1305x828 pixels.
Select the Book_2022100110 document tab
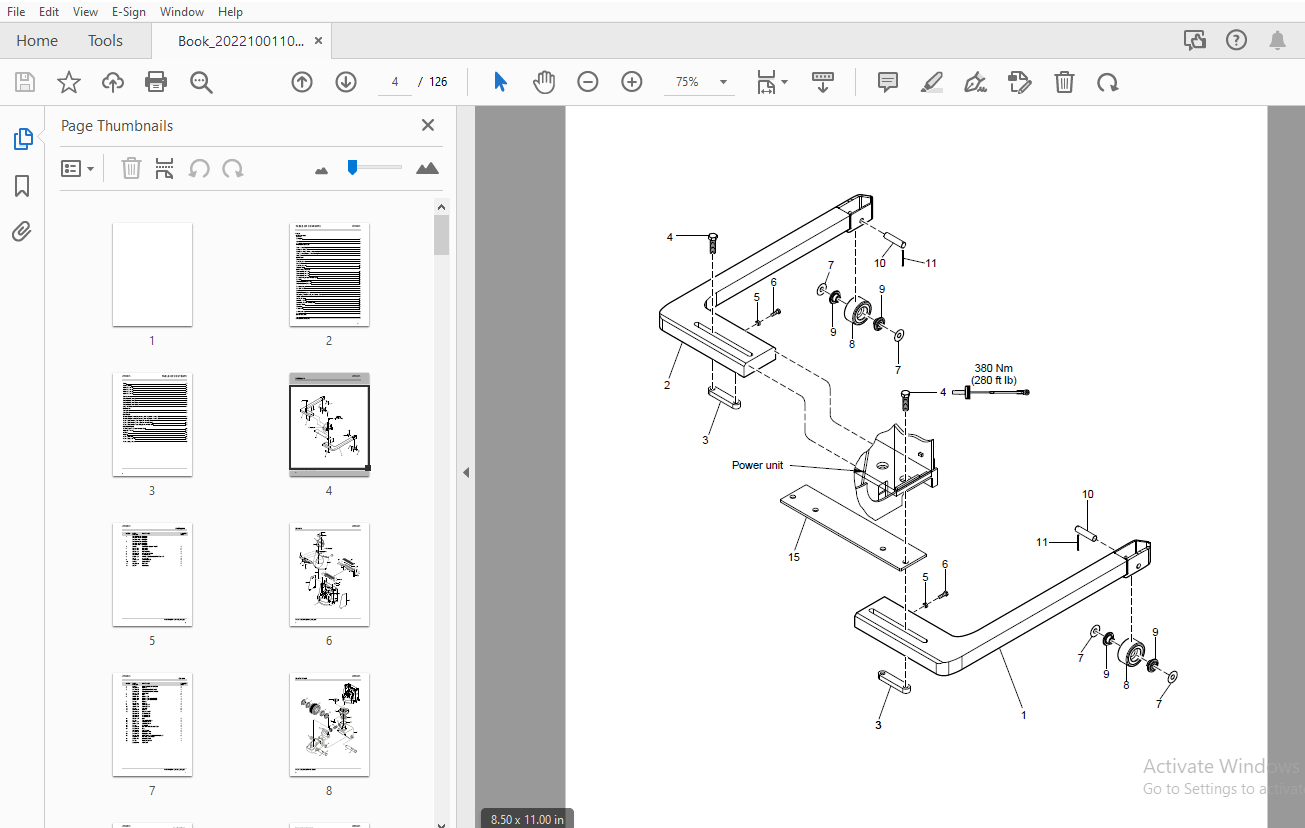pyautogui.click(x=241, y=41)
